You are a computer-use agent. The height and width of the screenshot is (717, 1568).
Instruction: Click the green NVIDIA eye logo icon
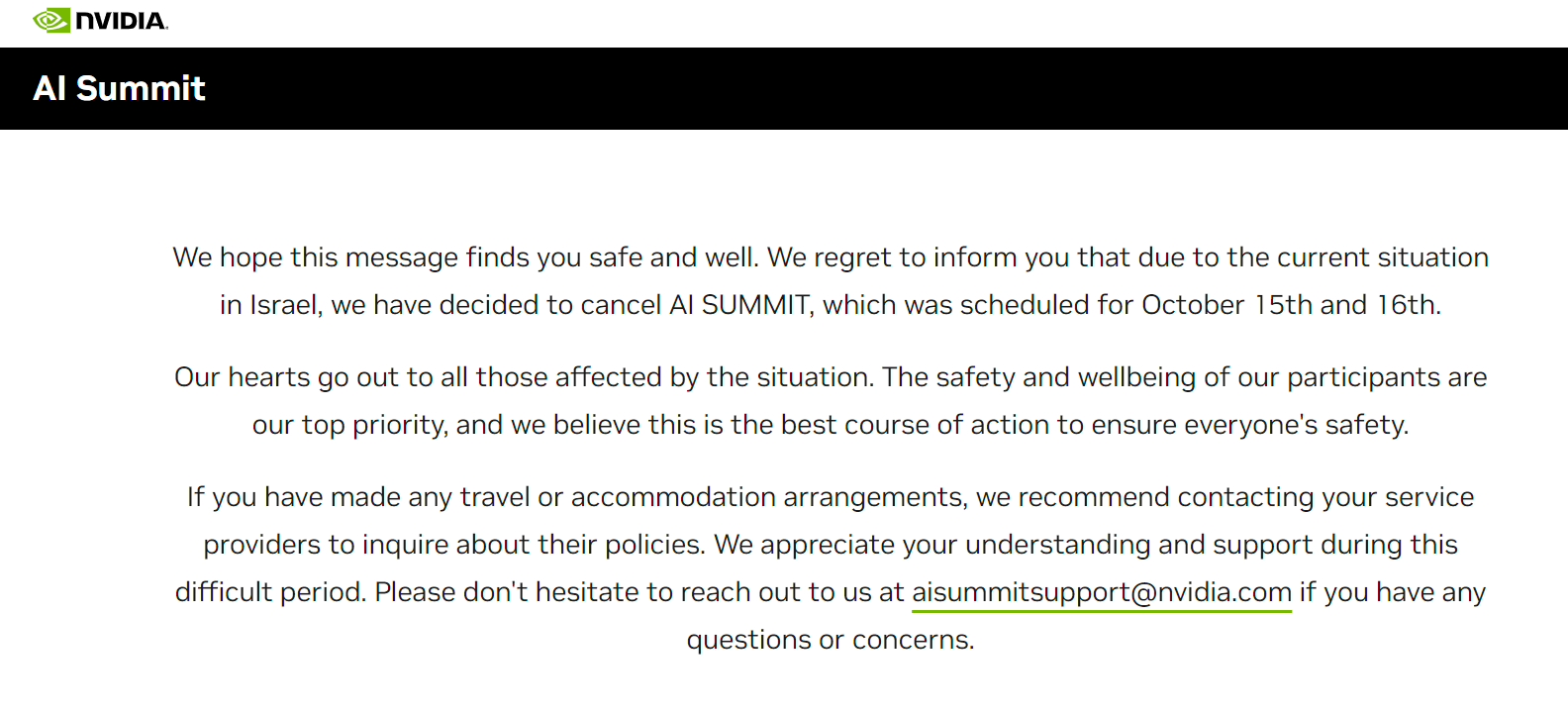click(51, 20)
